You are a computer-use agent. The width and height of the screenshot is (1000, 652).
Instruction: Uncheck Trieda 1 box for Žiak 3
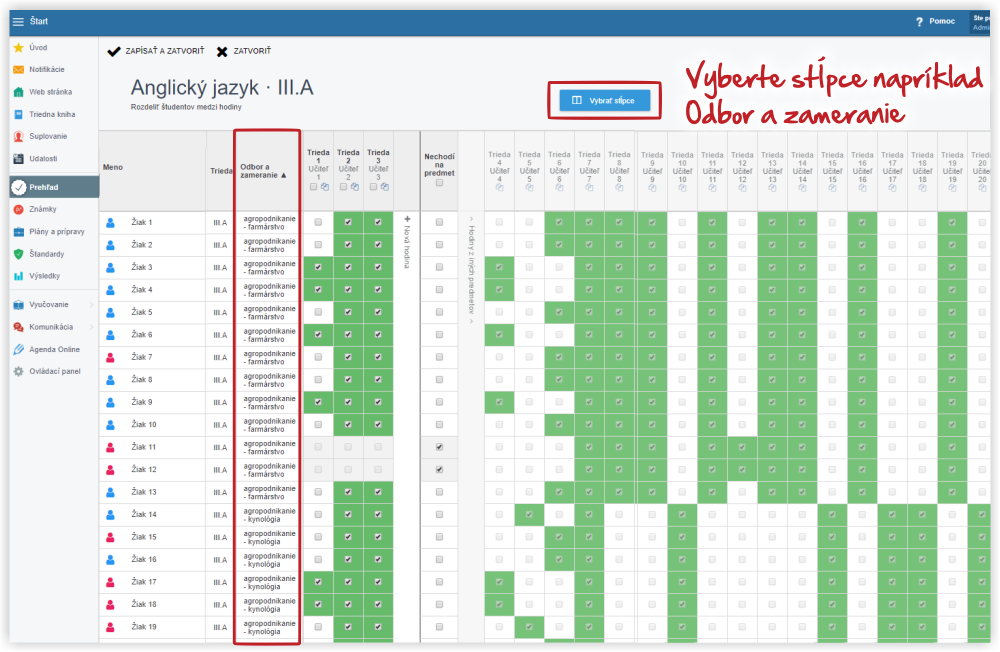[x=318, y=267]
